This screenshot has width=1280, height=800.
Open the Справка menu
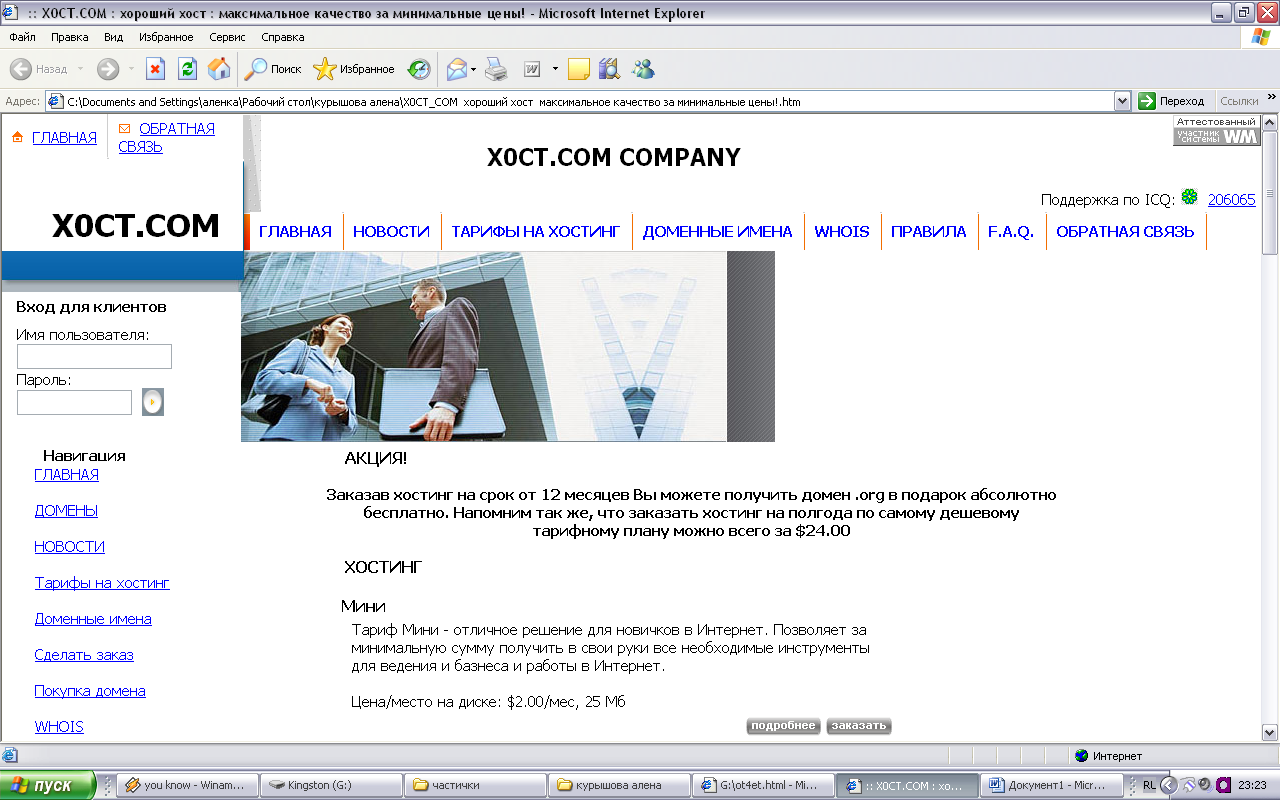click(x=283, y=37)
